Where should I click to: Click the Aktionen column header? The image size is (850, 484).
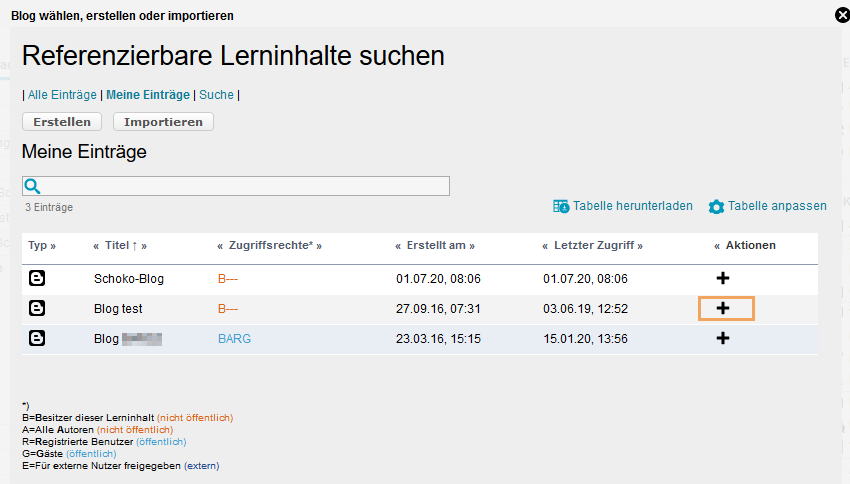tap(751, 246)
